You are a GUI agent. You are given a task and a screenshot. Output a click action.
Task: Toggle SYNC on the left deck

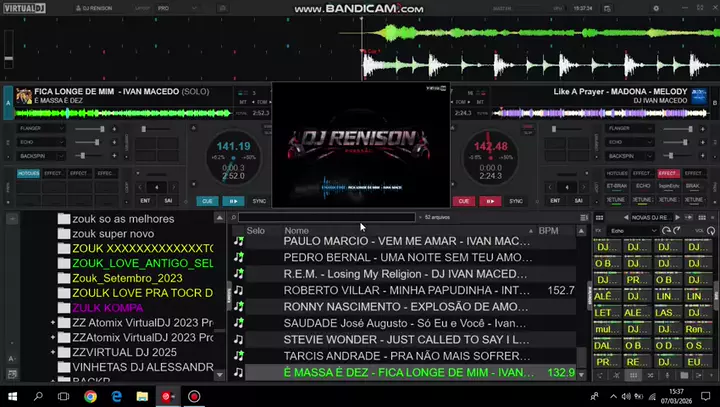click(x=259, y=201)
